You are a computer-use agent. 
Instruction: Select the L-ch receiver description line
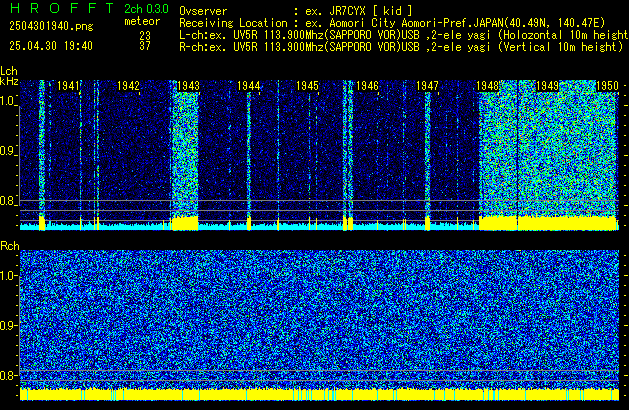click(x=404, y=35)
